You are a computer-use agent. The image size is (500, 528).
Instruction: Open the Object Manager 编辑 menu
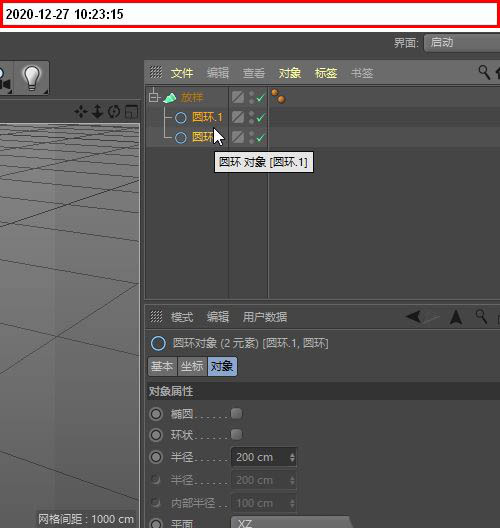[x=218, y=73]
